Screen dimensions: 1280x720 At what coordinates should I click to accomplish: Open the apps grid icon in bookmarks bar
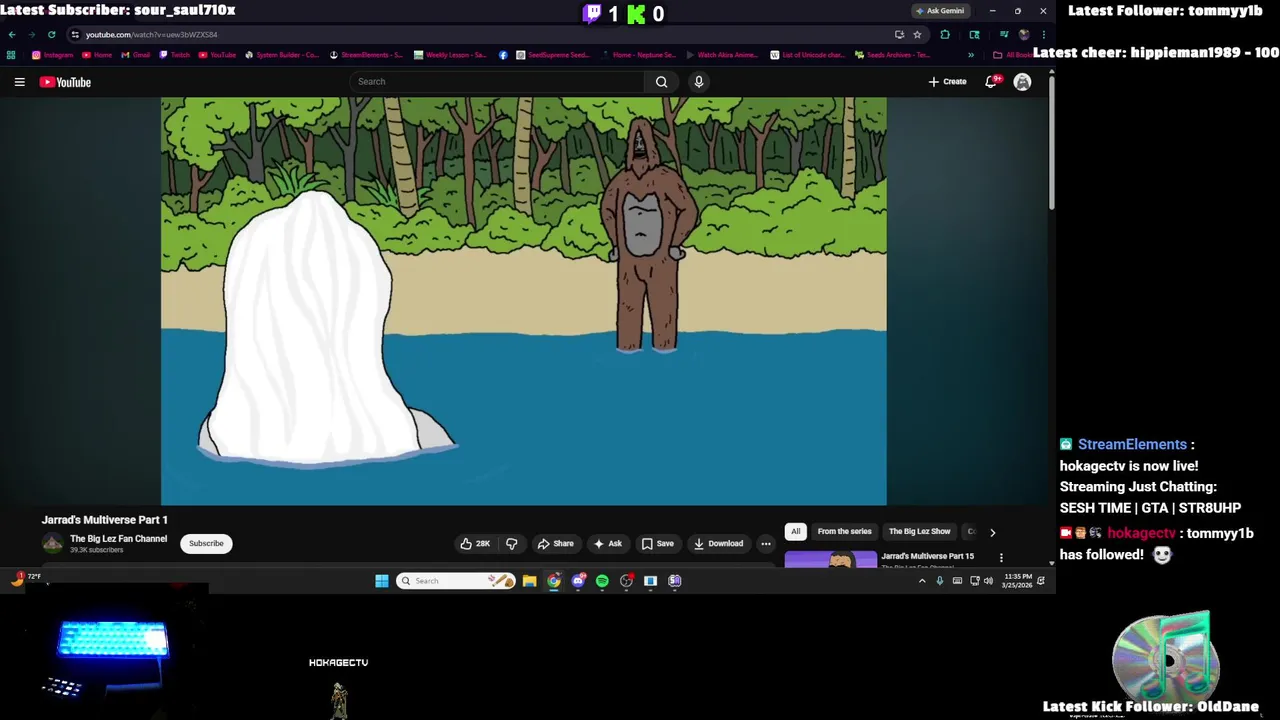[11, 55]
